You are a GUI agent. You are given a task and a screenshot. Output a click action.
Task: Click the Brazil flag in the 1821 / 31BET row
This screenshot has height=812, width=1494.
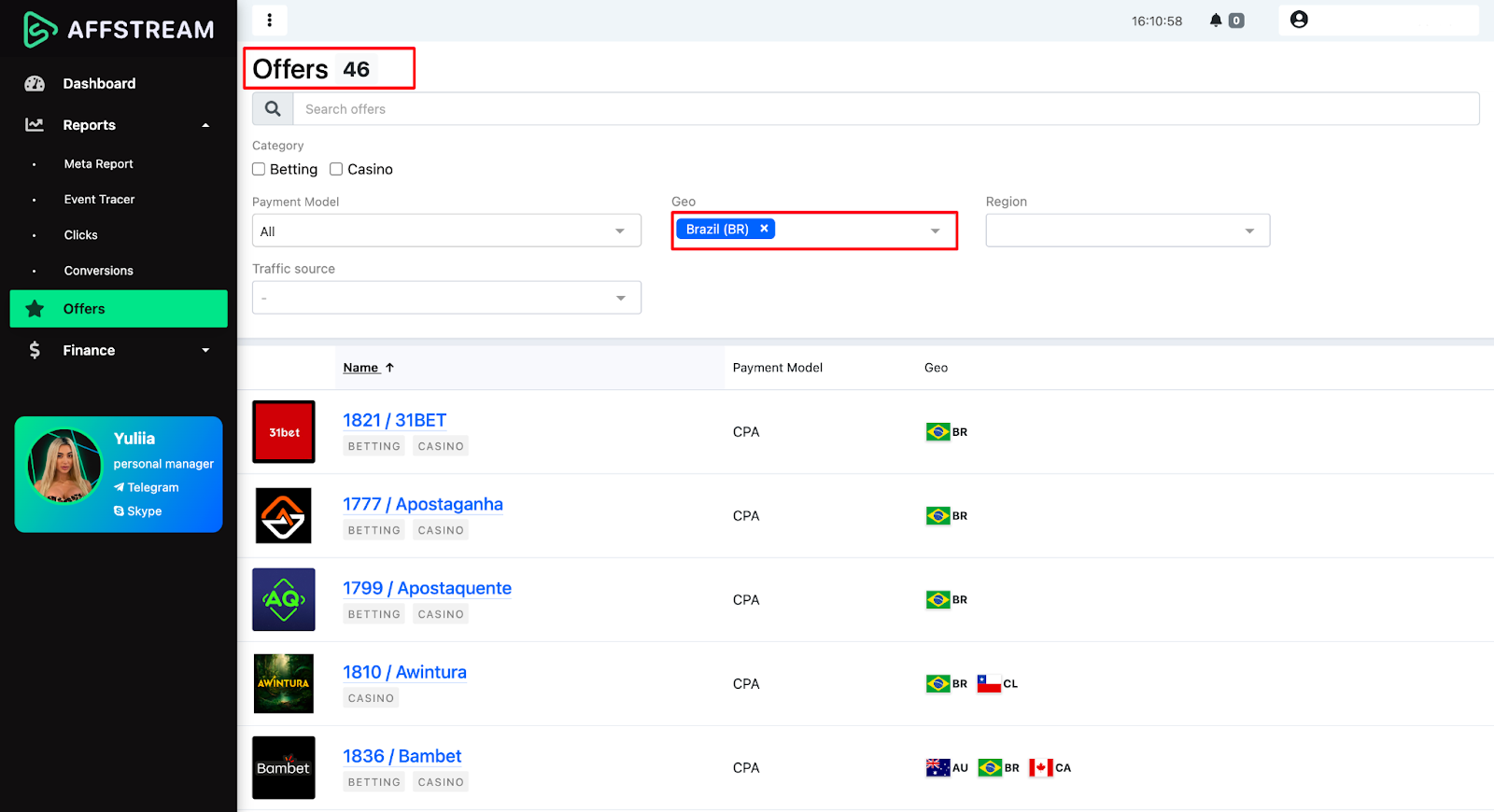[938, 432]
